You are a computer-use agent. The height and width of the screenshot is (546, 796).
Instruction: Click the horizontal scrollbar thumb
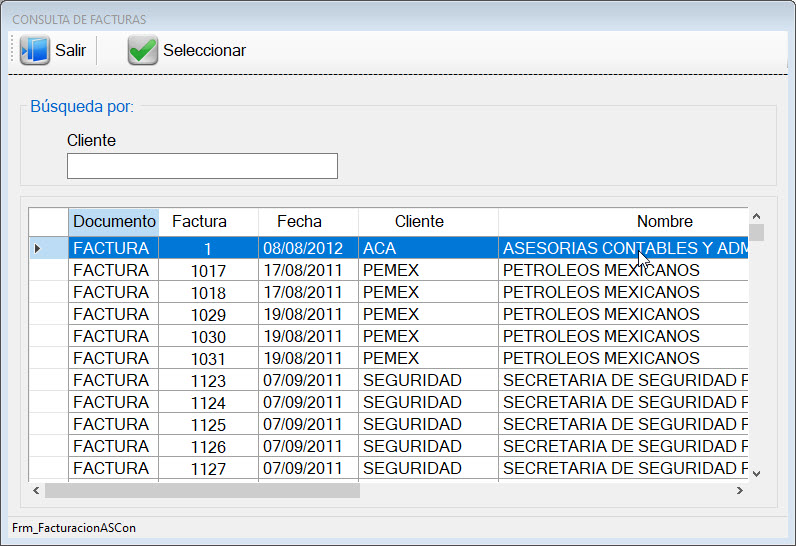pos(203,490)
